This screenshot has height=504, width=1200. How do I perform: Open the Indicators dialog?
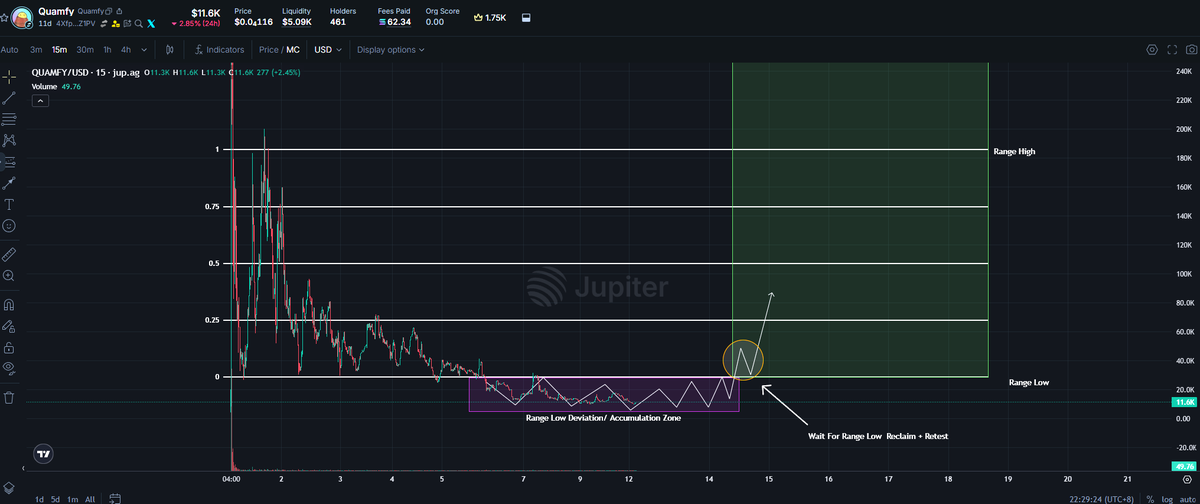point(219,49)
